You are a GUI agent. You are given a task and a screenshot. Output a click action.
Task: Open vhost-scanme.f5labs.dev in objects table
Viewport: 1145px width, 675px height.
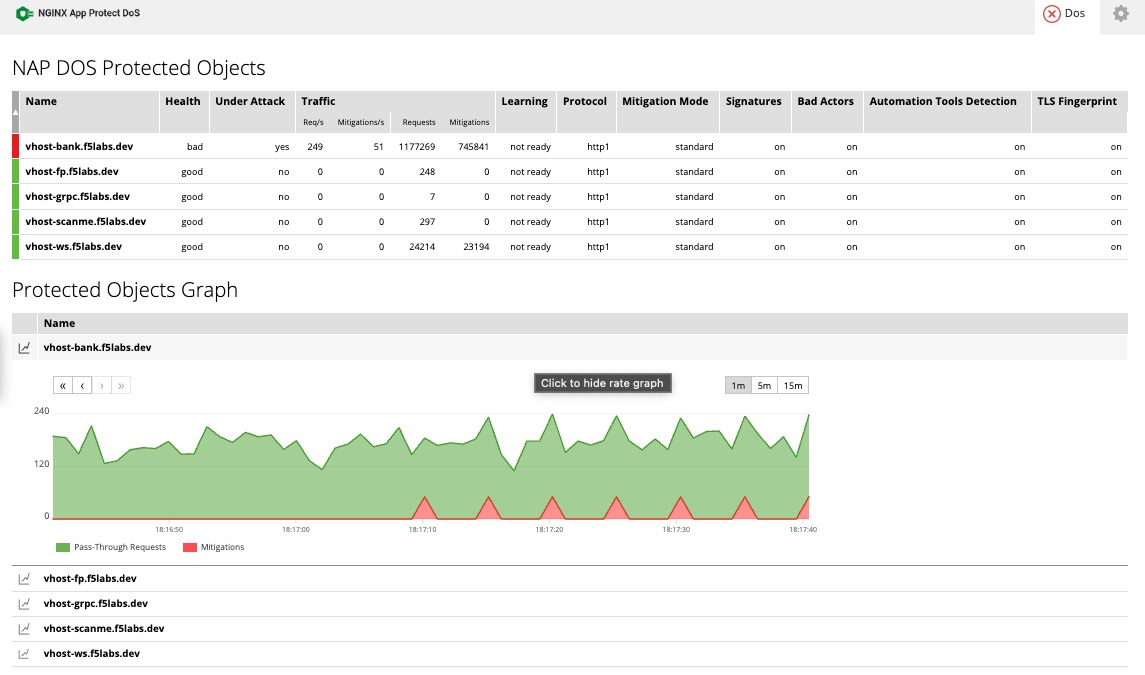coord(85,221)
